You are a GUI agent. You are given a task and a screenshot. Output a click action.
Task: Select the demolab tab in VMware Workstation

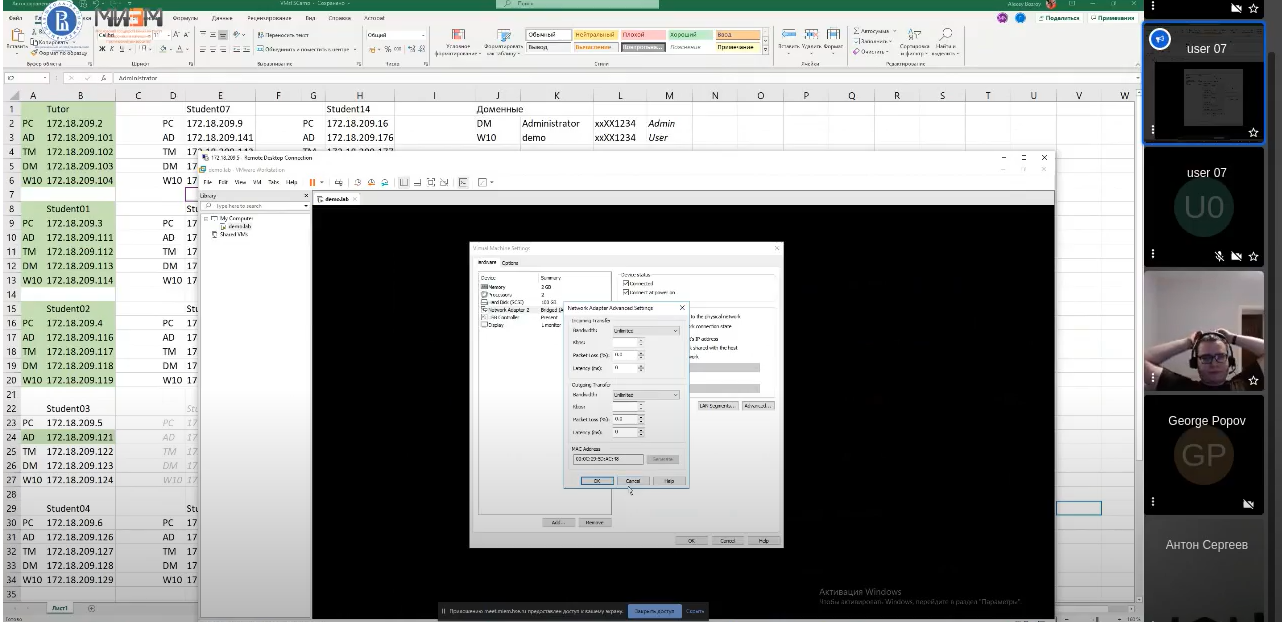(x=333, y=199)
